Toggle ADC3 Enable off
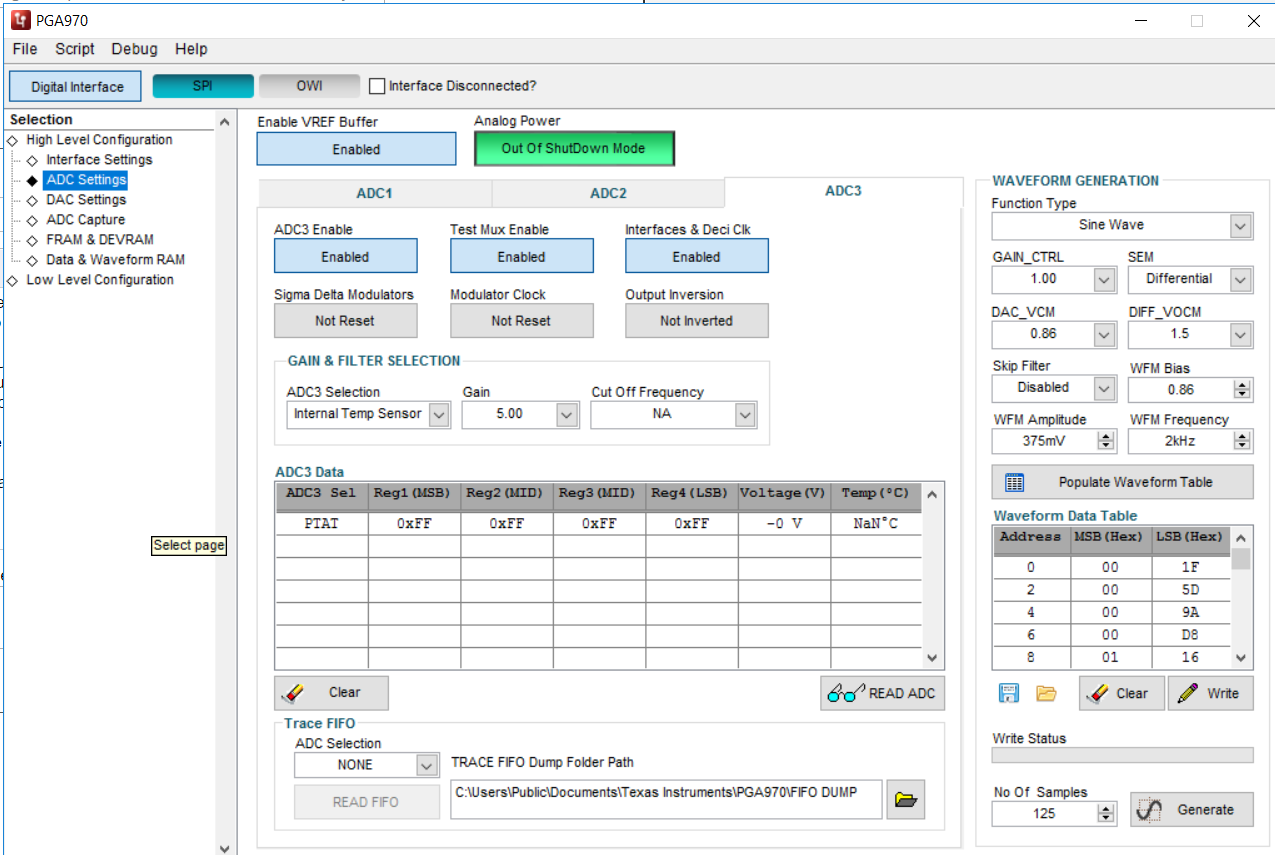Viewport: 1275px width, 855px height. pos(345,256)
